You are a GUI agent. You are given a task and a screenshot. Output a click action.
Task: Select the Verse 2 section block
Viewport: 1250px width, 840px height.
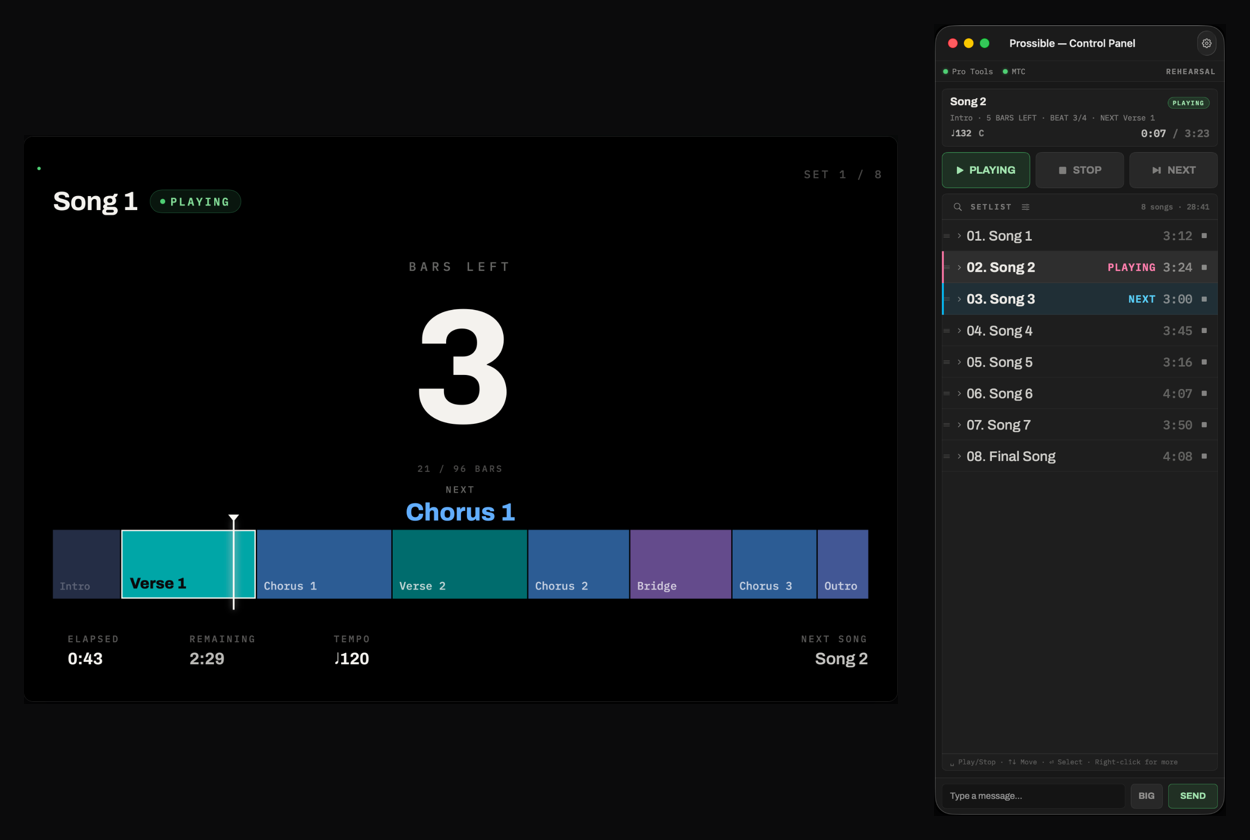pos(460,564)
